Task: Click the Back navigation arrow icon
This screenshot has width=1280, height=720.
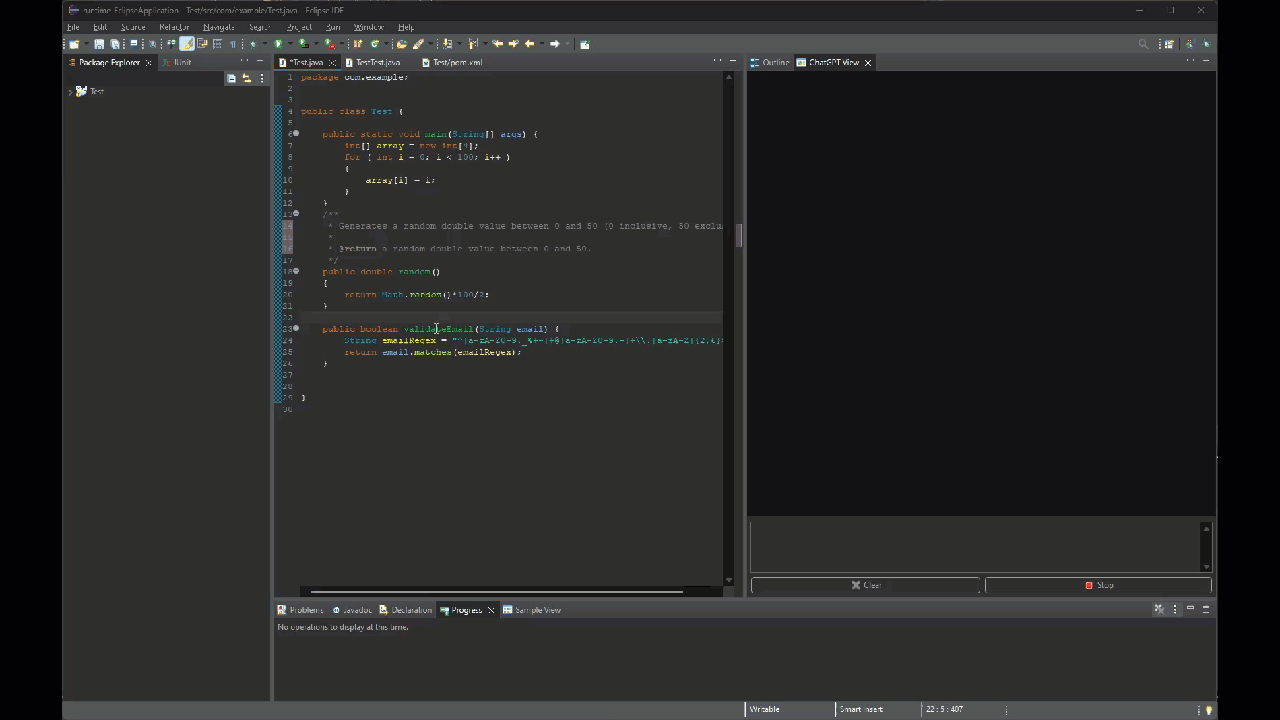Action: (529, 44)
